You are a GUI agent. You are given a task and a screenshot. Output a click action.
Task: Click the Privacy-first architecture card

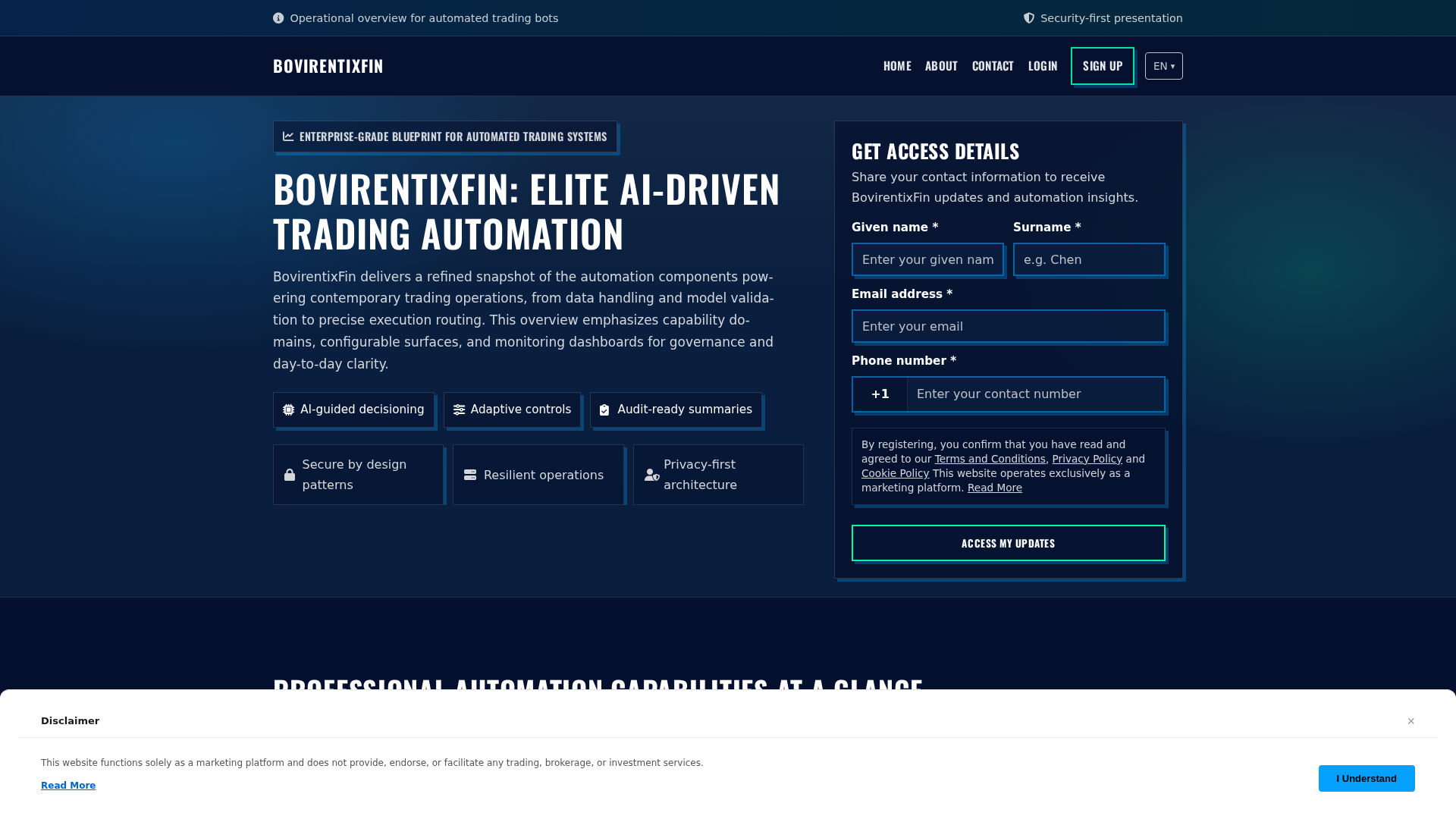coord(718,475)
